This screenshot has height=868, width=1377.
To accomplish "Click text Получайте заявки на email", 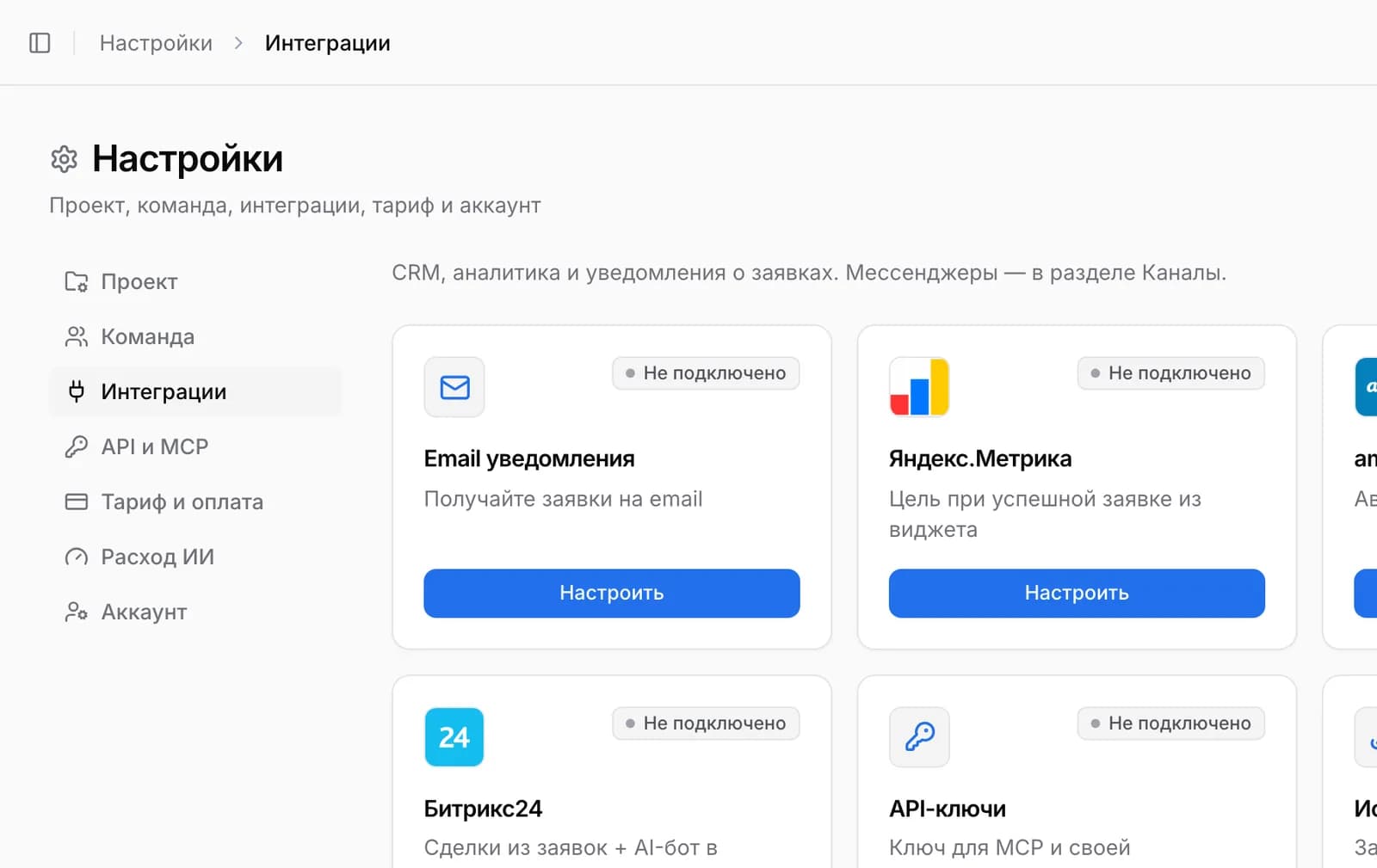I will click(x=563, y=499).
